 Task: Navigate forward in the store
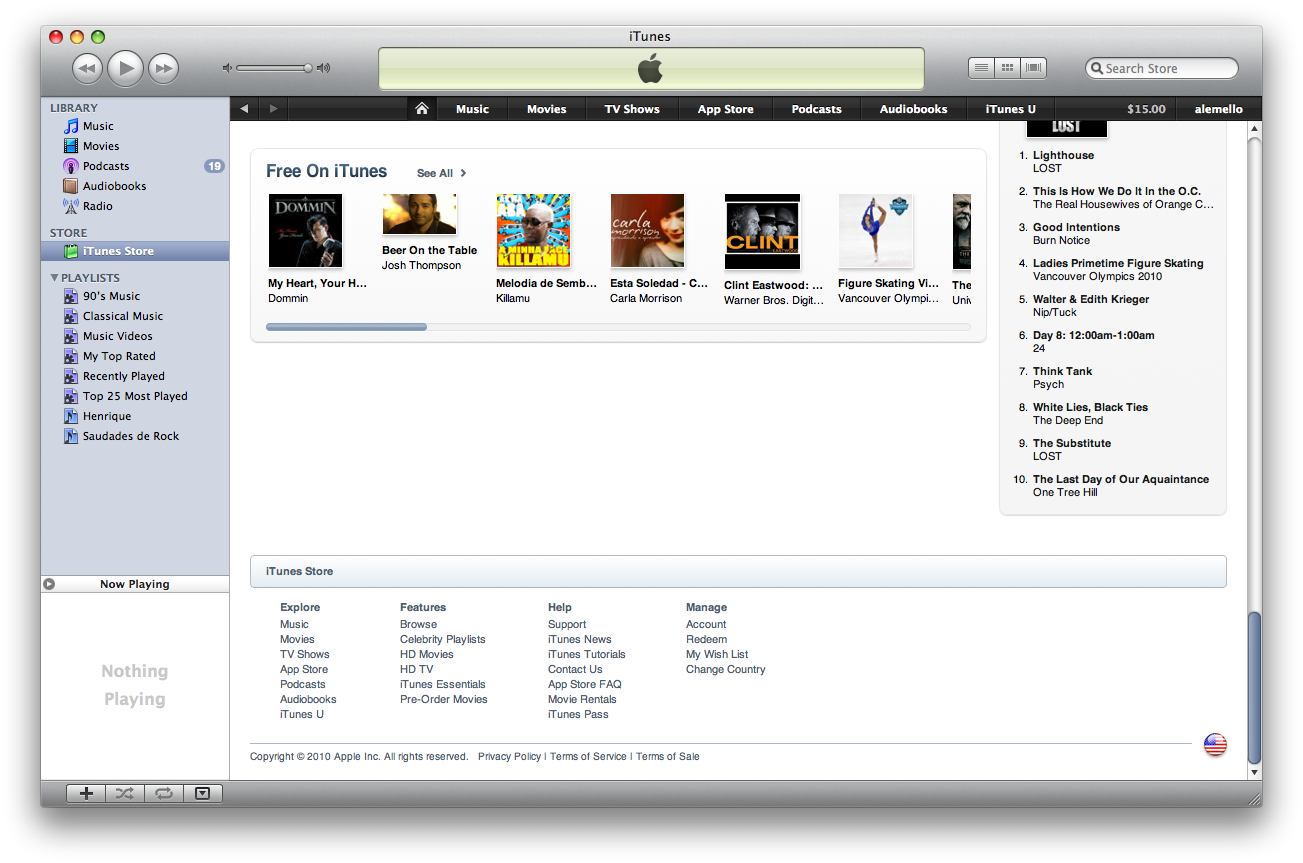273,109
